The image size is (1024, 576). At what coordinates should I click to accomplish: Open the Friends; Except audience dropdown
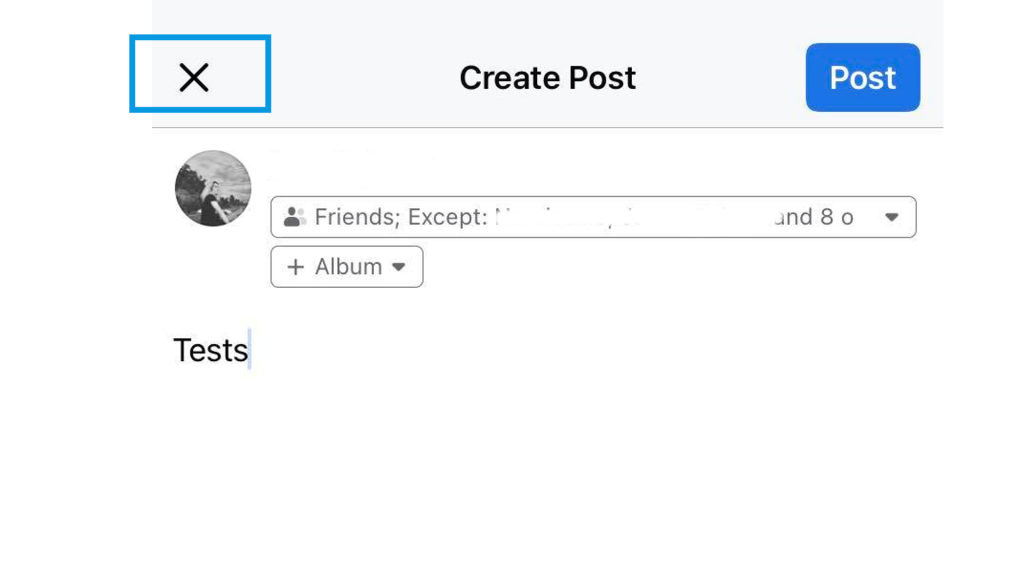coord(593,217)
